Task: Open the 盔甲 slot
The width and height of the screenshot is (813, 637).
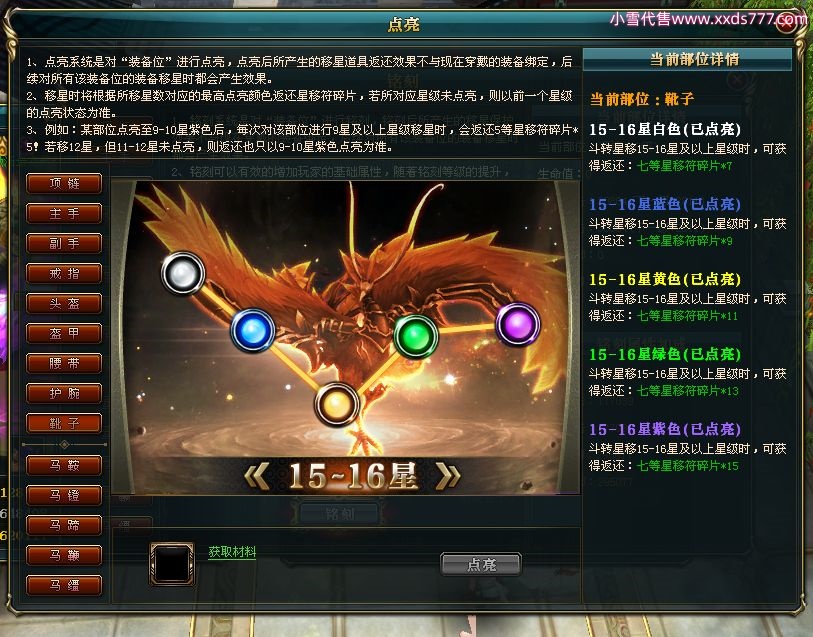Action: [x=64, y=333]
